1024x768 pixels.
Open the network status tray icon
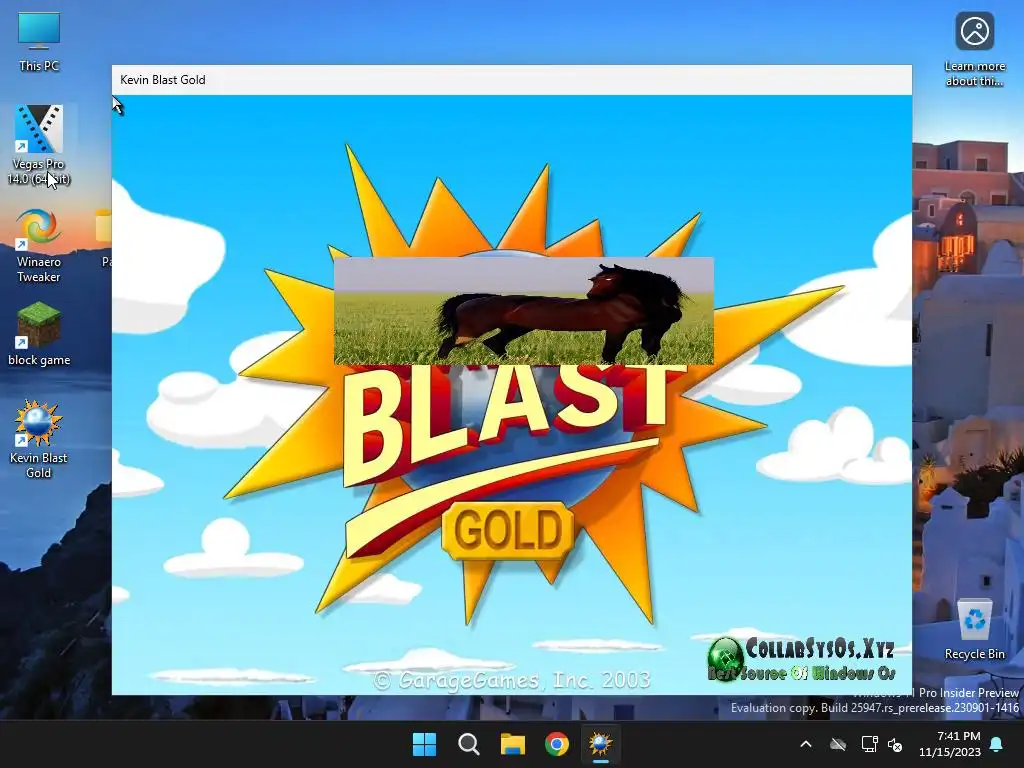pos(869,744)
